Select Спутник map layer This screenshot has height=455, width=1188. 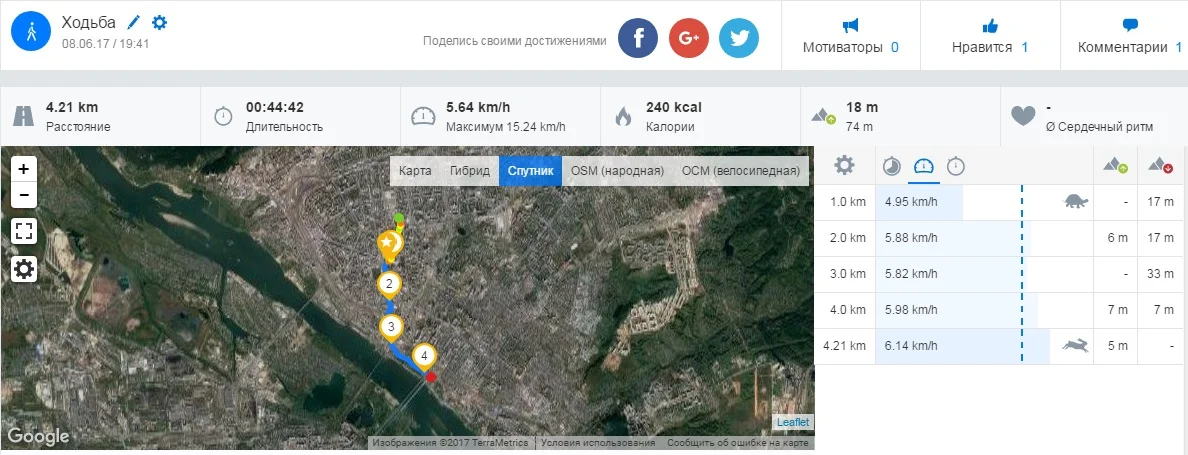(x=530, y=170)
